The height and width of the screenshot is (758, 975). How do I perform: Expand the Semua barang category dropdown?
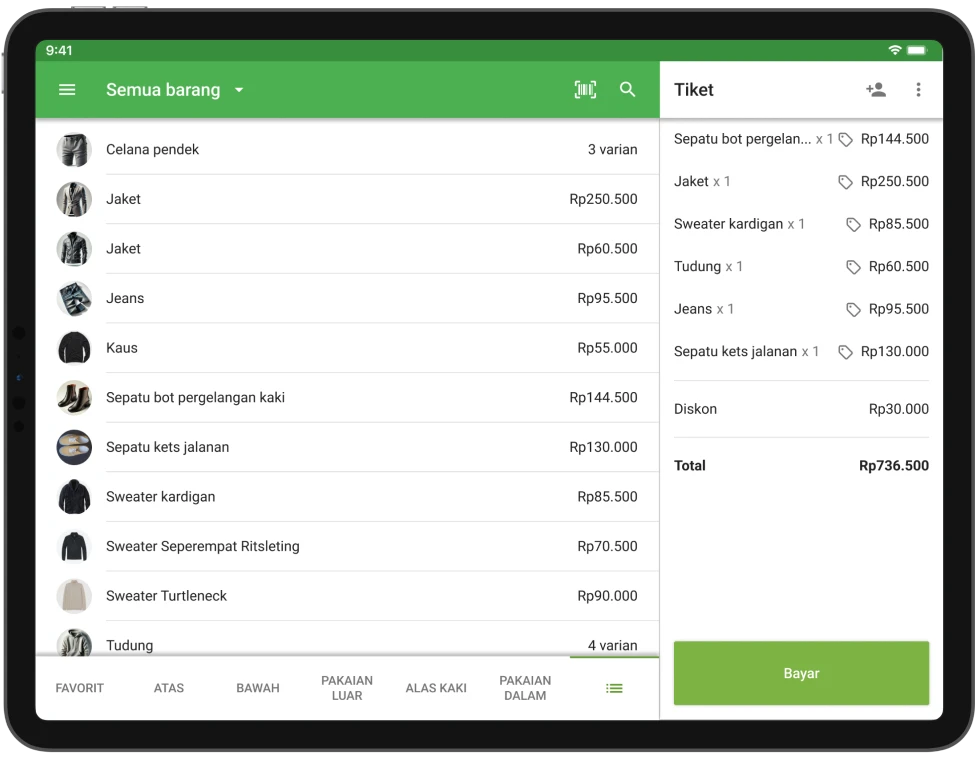click(x=239, y=90)
